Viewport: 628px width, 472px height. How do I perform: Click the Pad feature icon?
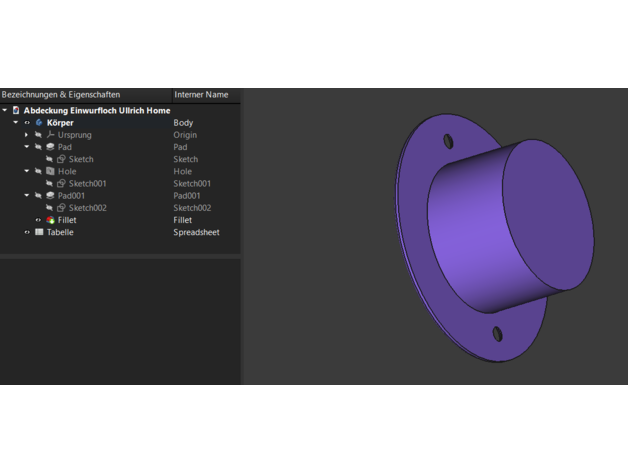coord(50,147)
